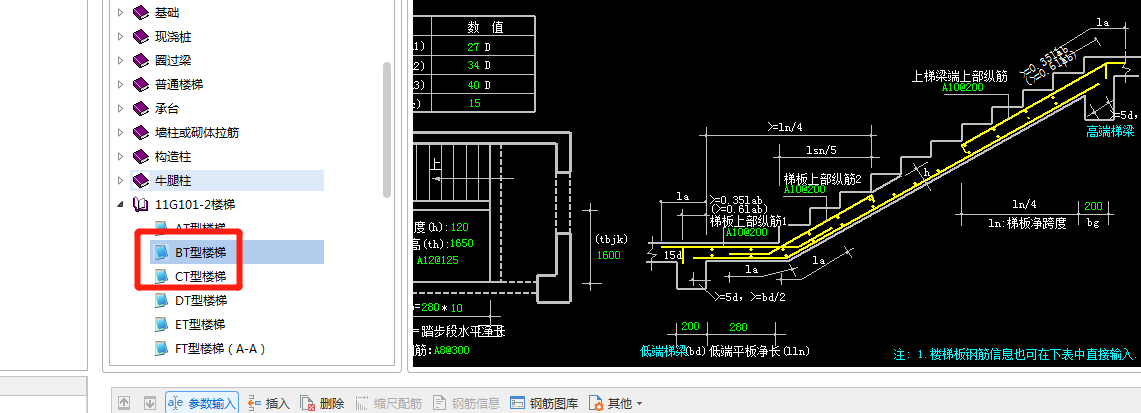Expand the 基础 tree node
Viewport: 1141px width, 413px height.
pyautogui.click(x=121, y=12)
